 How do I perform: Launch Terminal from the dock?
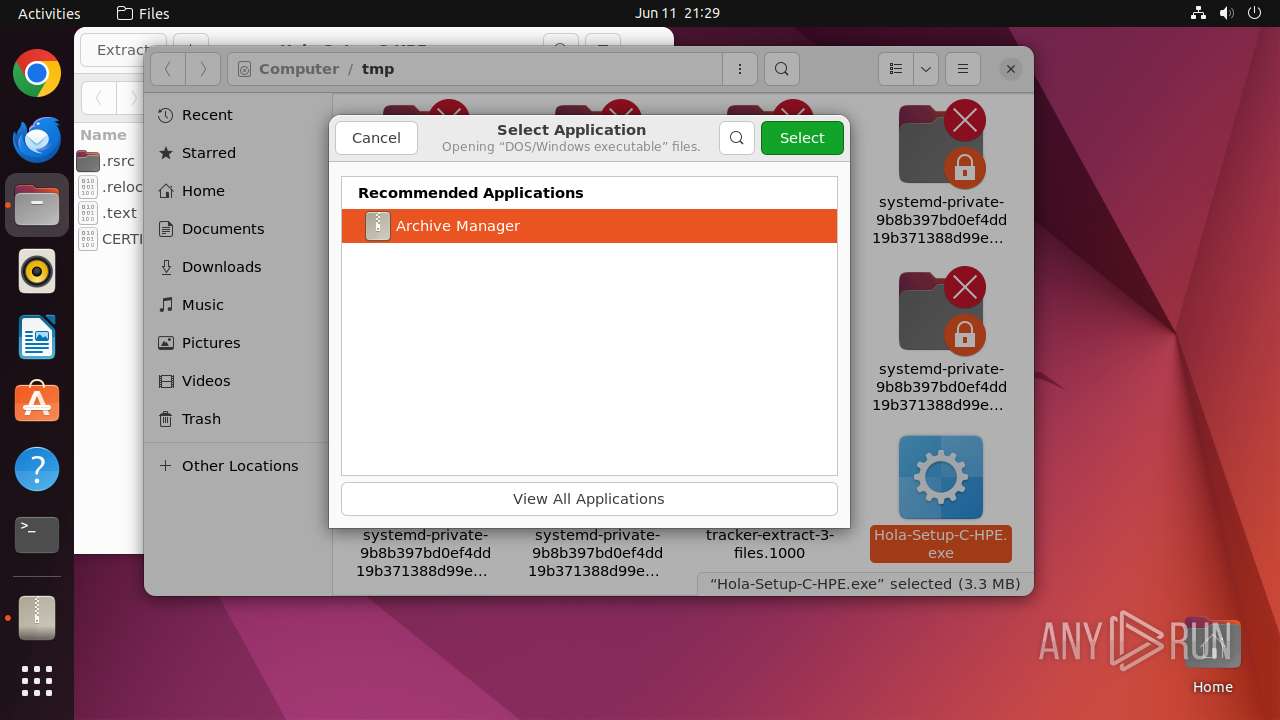pyautogui.click(x=37, y=535)
